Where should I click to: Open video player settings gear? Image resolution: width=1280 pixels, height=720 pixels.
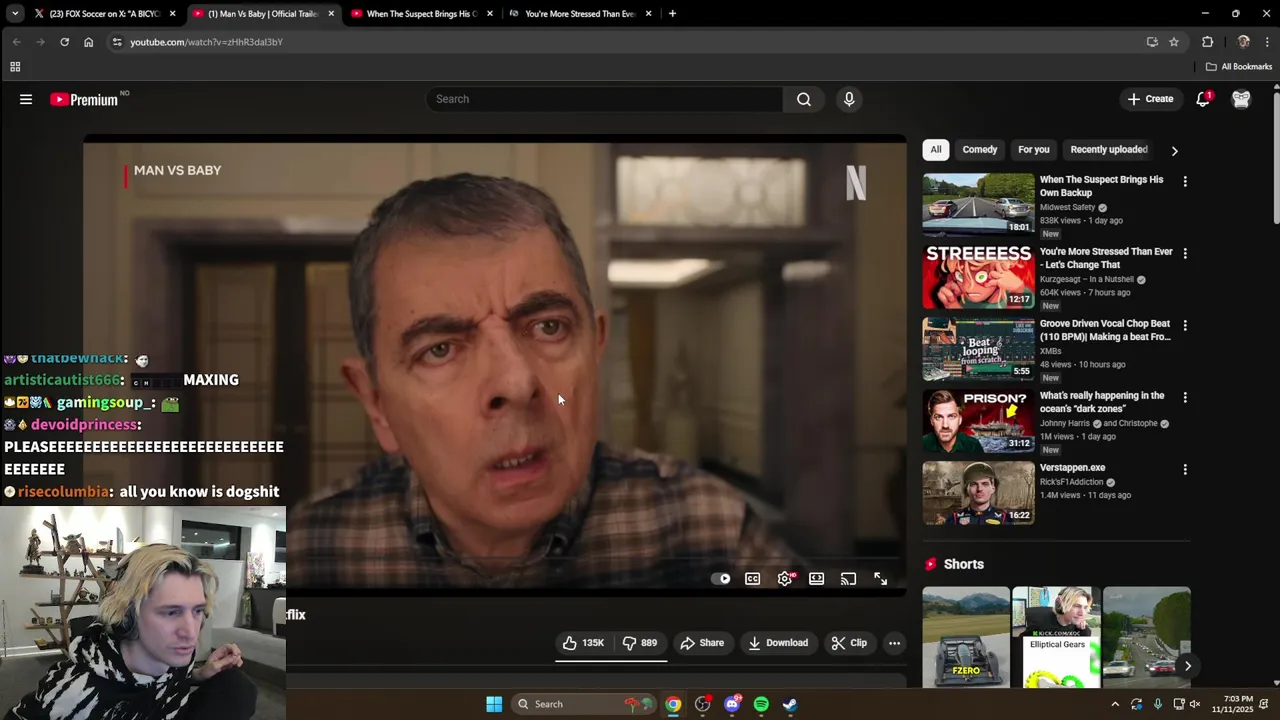[x=785, y=578]
